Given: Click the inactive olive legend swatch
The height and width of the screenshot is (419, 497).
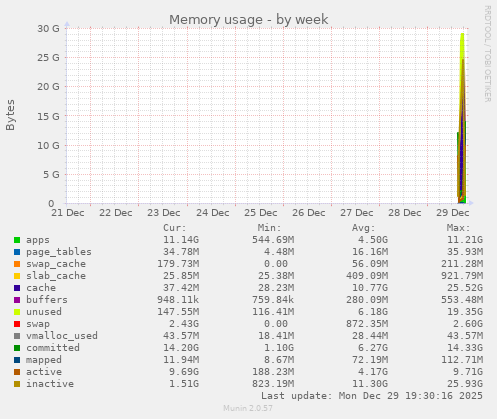Looking at the screenshot, I should (17, 384).
